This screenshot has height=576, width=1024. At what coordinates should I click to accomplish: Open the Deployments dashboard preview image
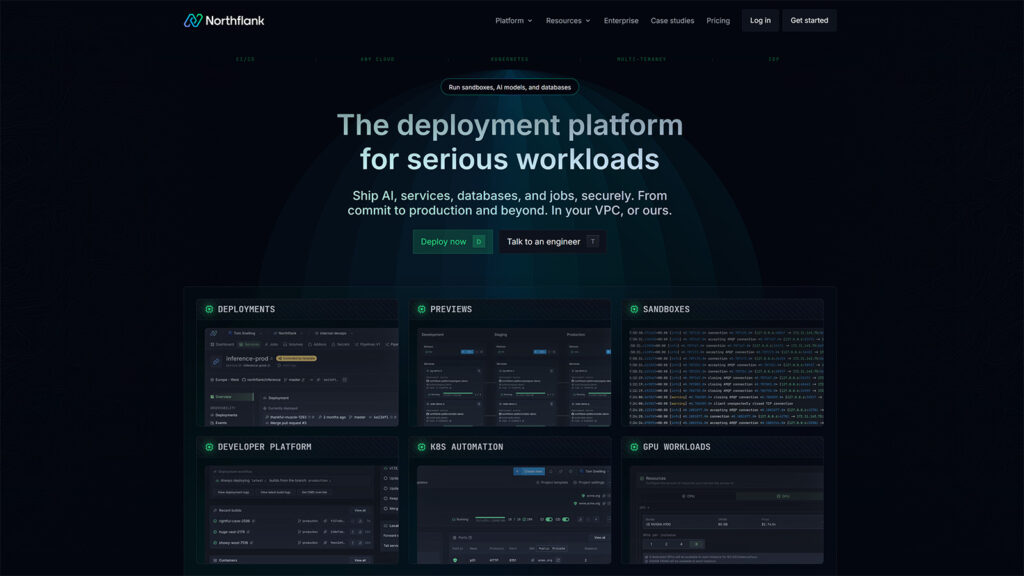[x=301, y=377]
